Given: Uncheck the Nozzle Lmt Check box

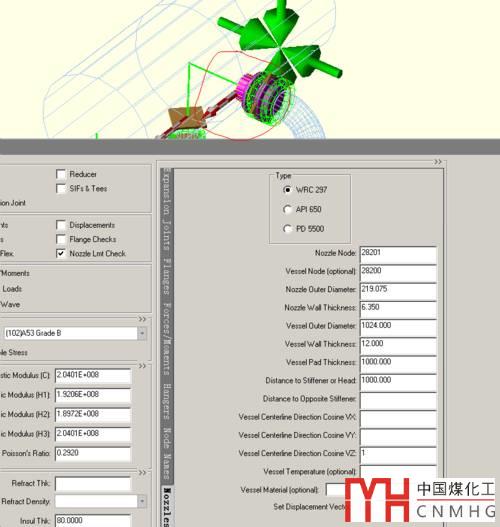Looking at the screenshot, I should pos(61,253).
